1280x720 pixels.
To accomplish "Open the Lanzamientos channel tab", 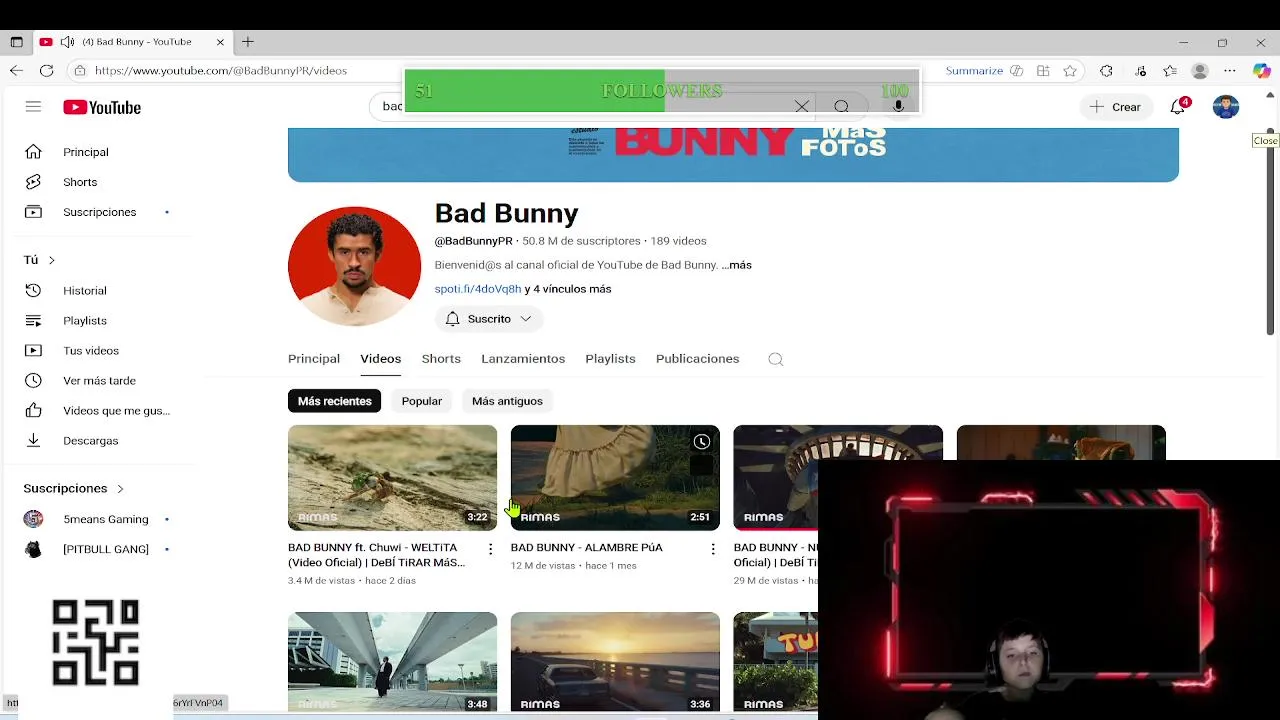I will 523,359.
